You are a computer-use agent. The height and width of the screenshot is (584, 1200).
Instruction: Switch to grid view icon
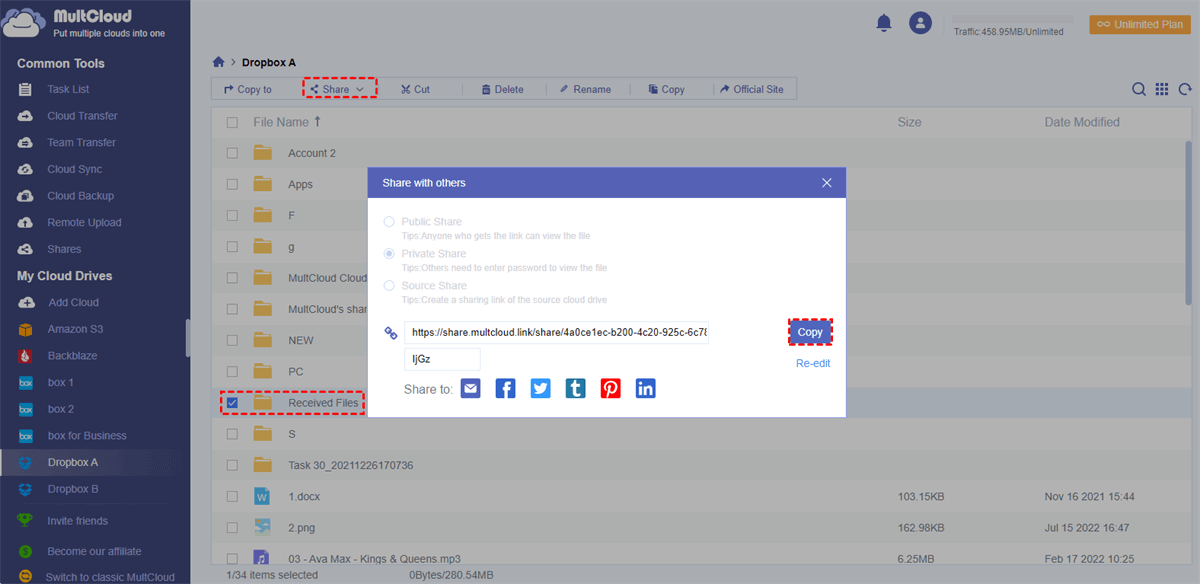[1162, 89]
